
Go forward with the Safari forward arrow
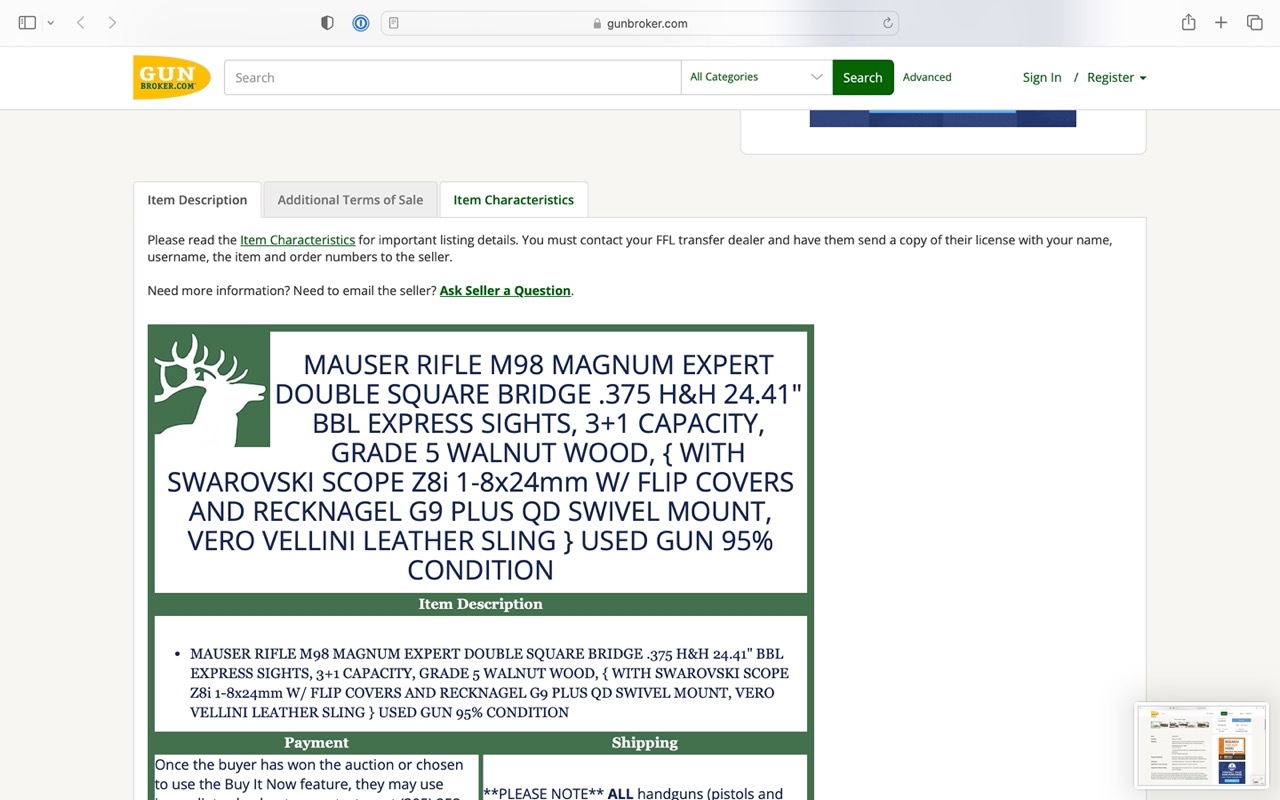112,23
